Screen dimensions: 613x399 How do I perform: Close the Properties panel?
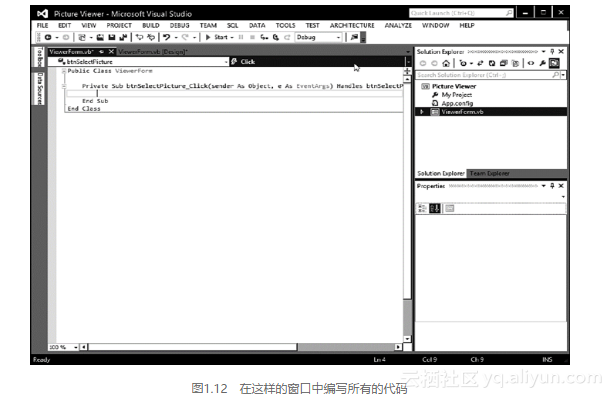(x=561, y=186)
